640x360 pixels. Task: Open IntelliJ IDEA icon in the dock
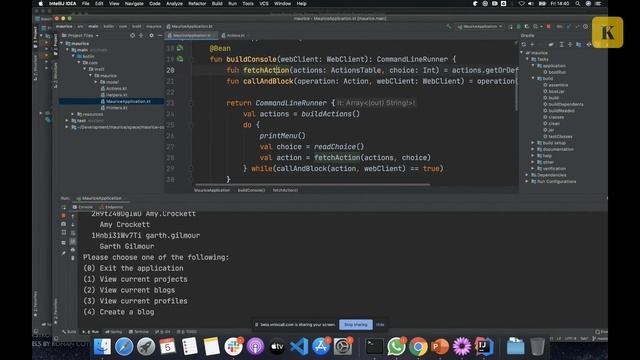pyautogui.click(x=484, y=347)
